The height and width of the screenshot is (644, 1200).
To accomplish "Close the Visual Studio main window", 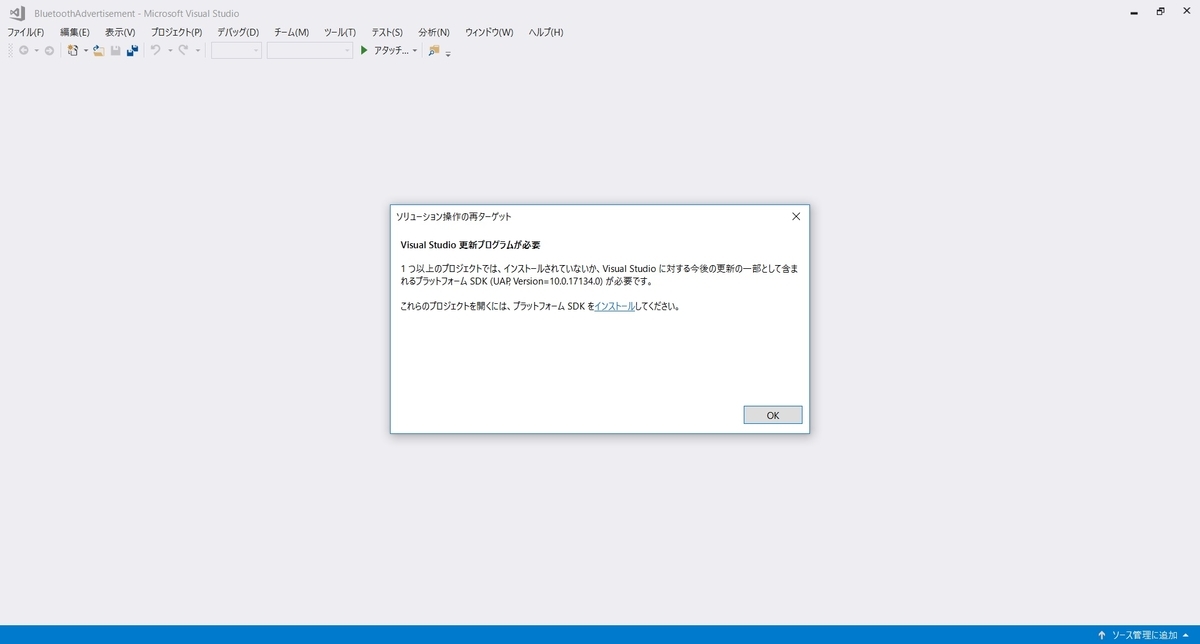I will 1186,11.
